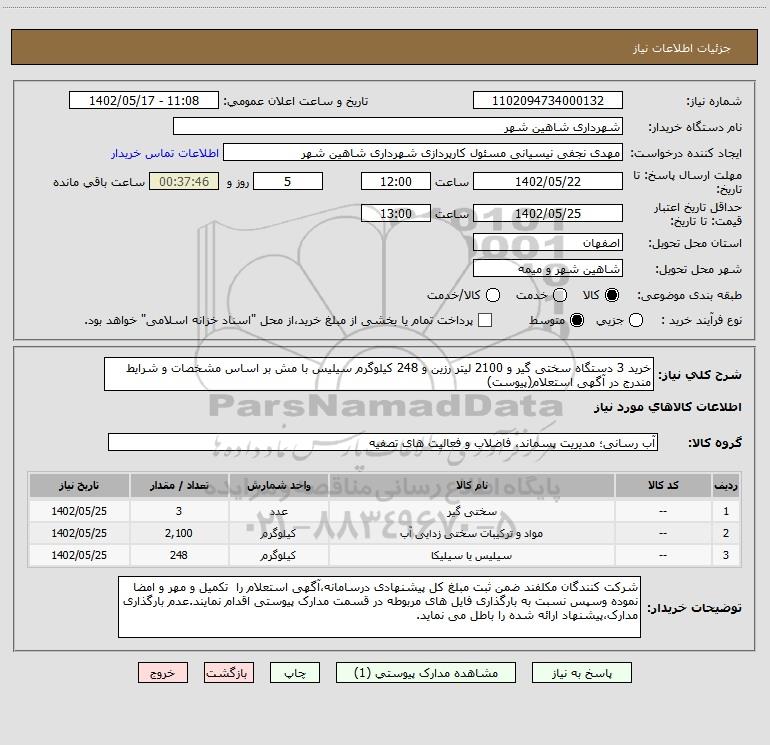Select the متوسط purchase type radio
The image size is (770, 745).
(577, 320)
